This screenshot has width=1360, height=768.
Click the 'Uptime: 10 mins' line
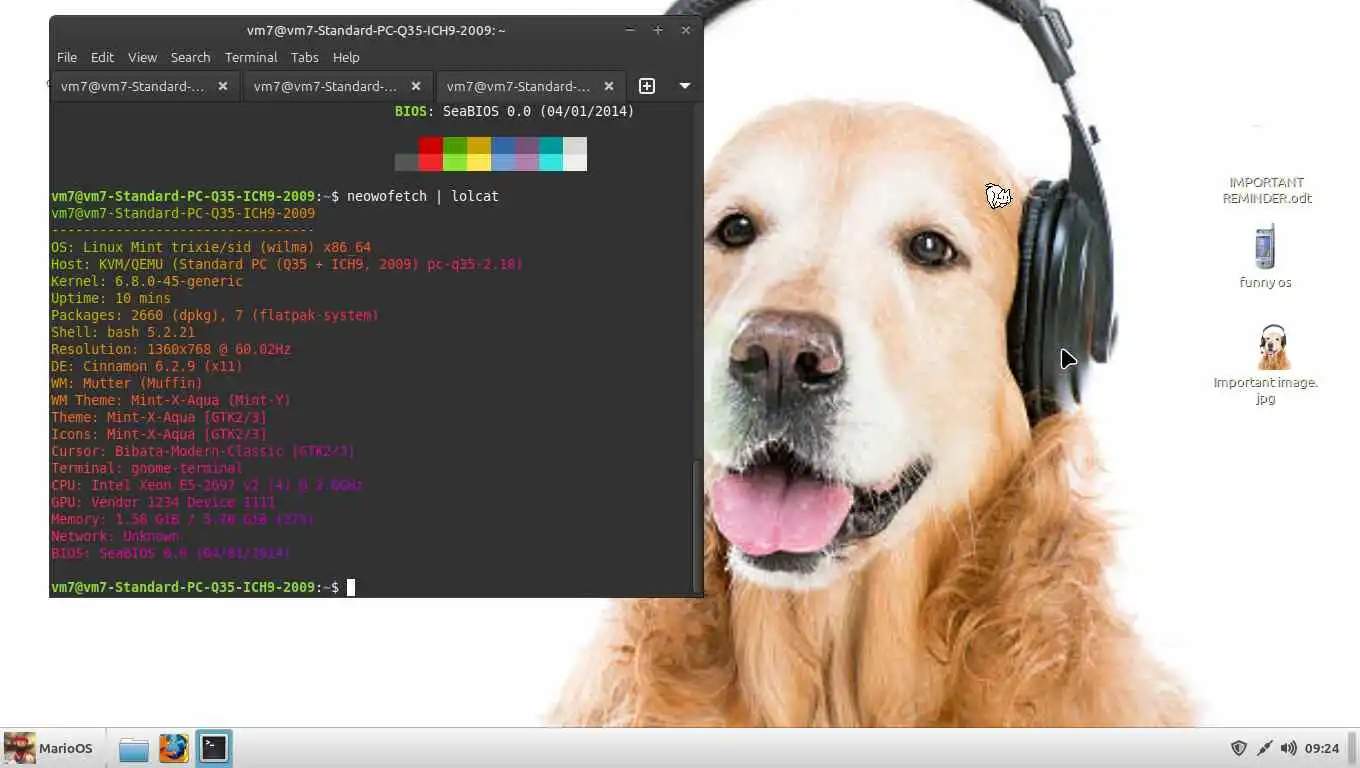tap(111, 298)
